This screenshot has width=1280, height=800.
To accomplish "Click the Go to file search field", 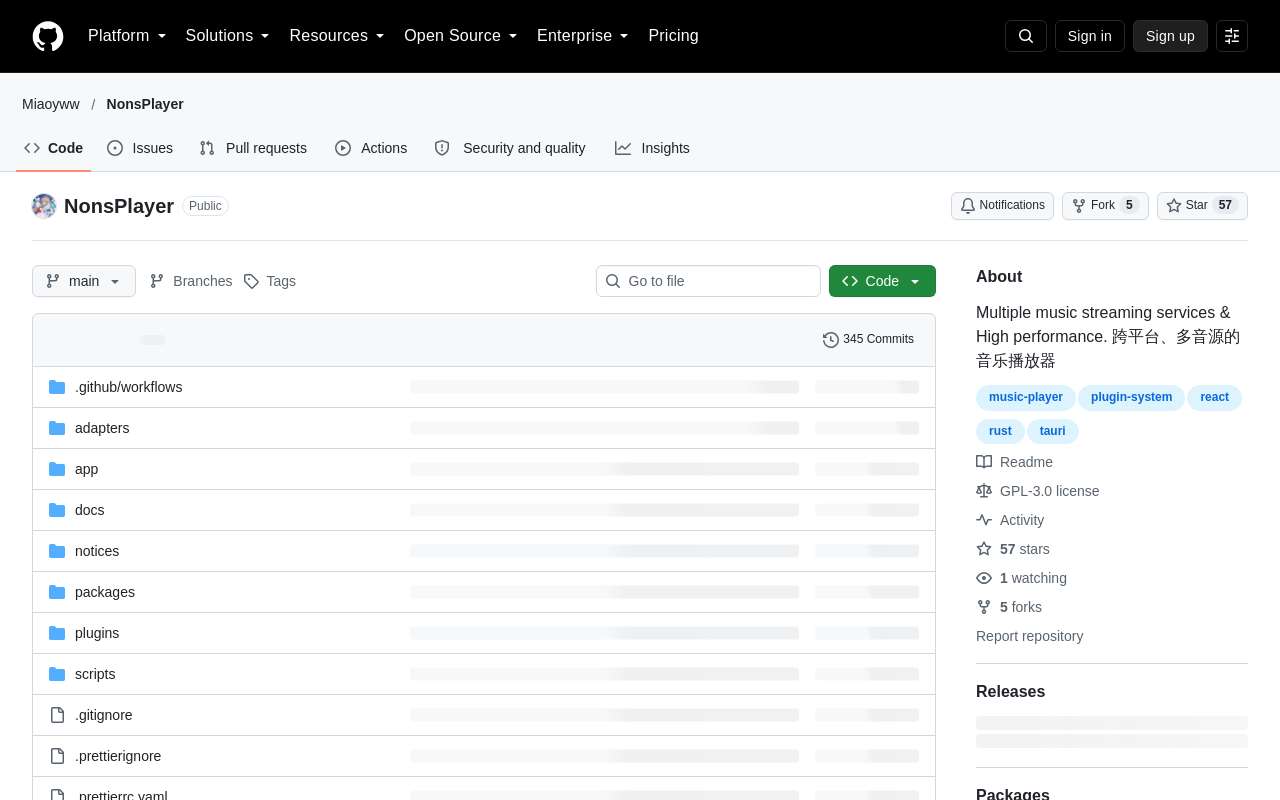I will (708, 281).
